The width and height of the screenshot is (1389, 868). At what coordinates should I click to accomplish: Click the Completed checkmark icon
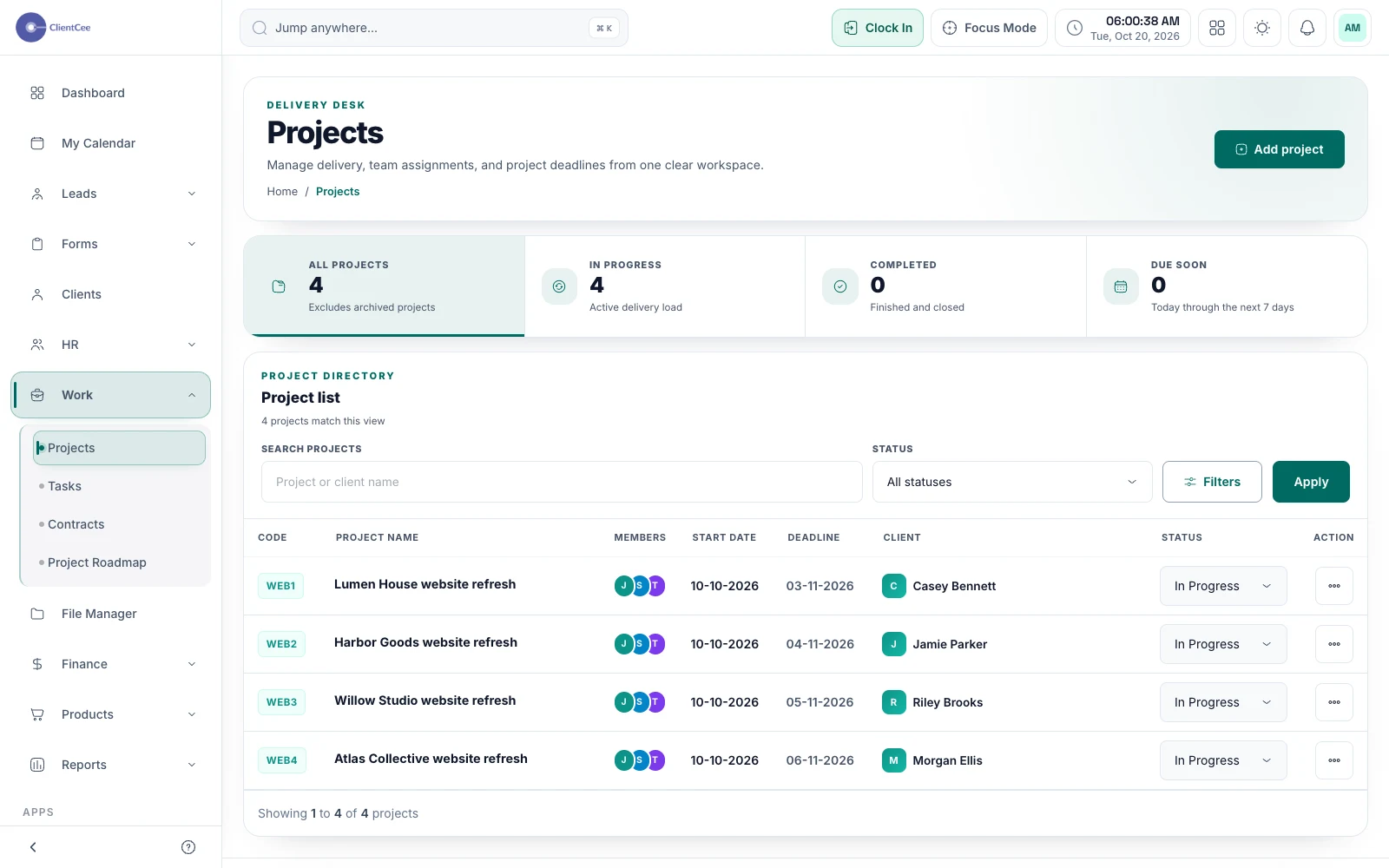pos(840,286)
